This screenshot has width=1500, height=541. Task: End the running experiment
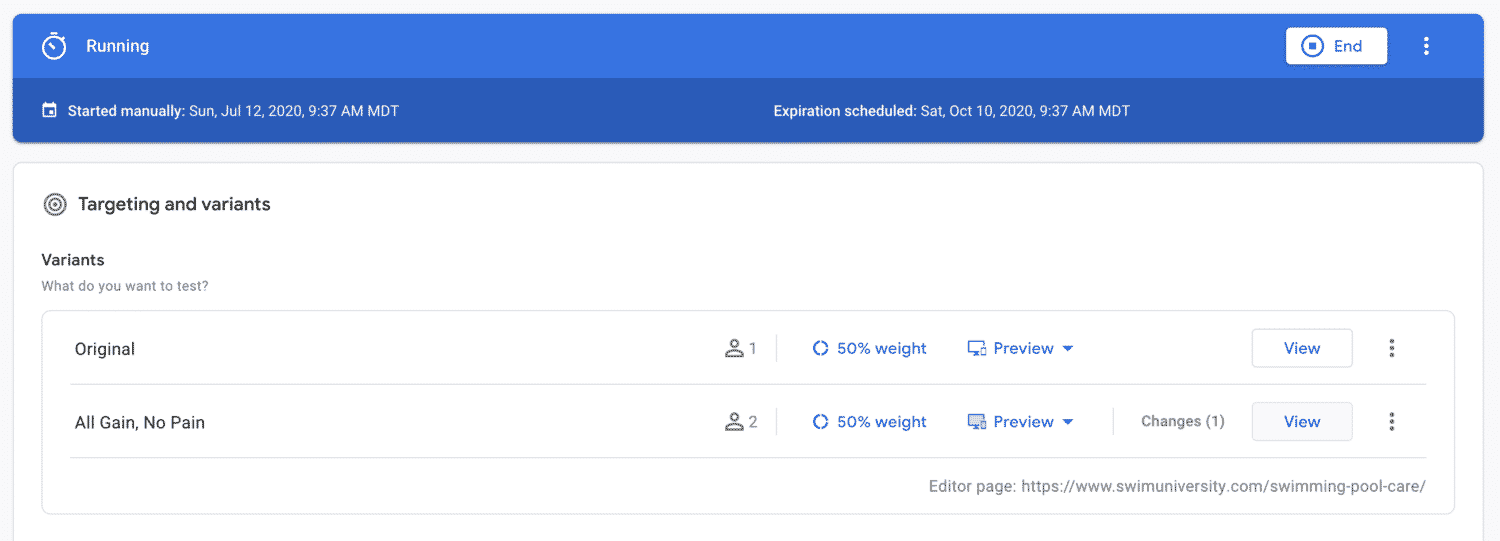[x=1336, y=46]
